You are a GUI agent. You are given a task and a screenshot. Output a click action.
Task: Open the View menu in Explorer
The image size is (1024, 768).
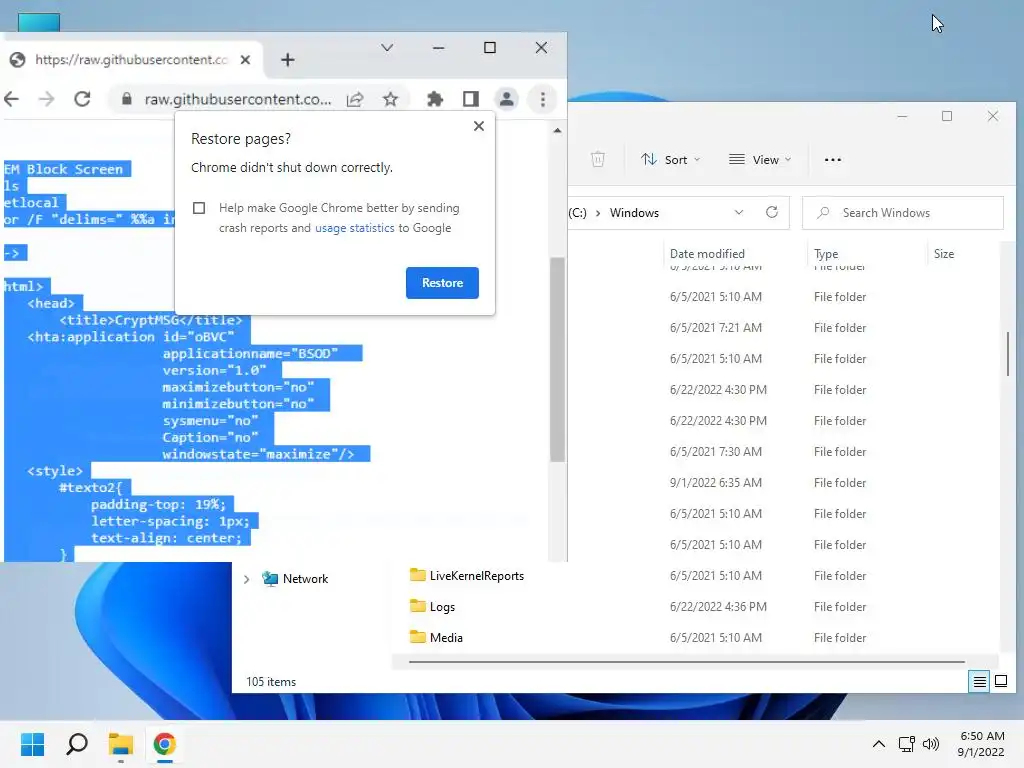pyautogui.click(x=760, y=159)
